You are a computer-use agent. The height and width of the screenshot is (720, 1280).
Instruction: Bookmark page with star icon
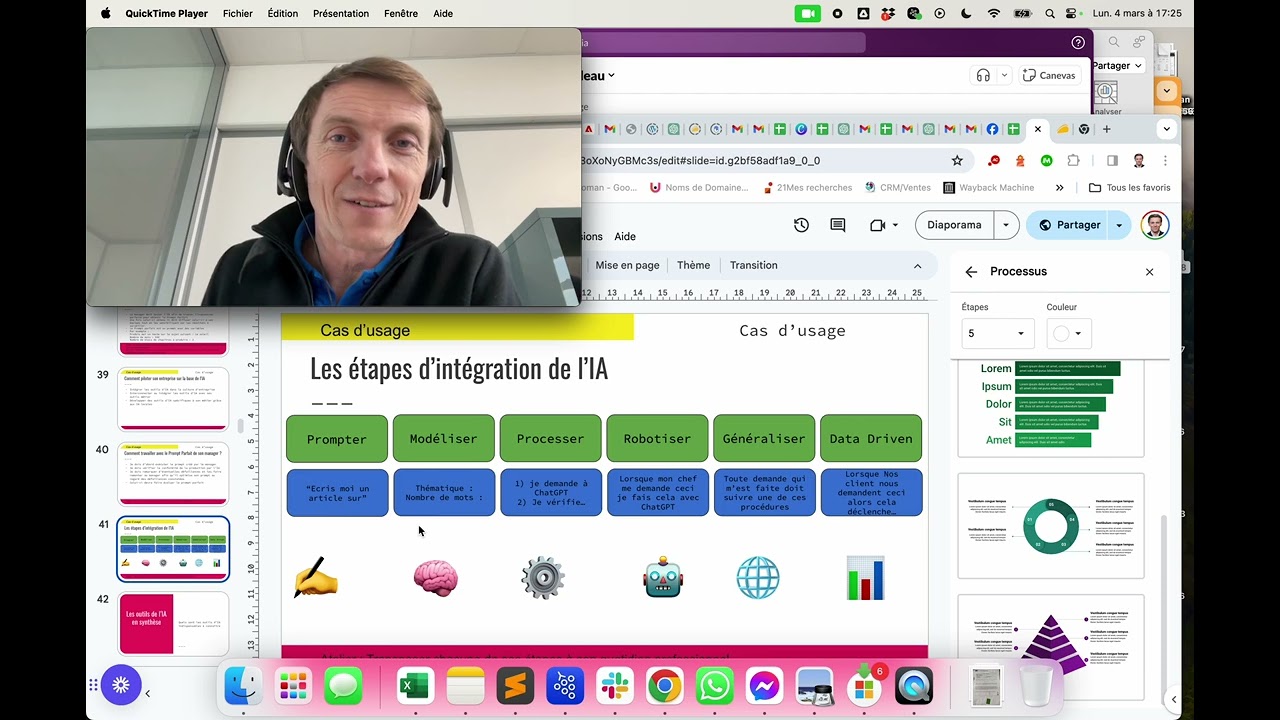click(957, 160)
